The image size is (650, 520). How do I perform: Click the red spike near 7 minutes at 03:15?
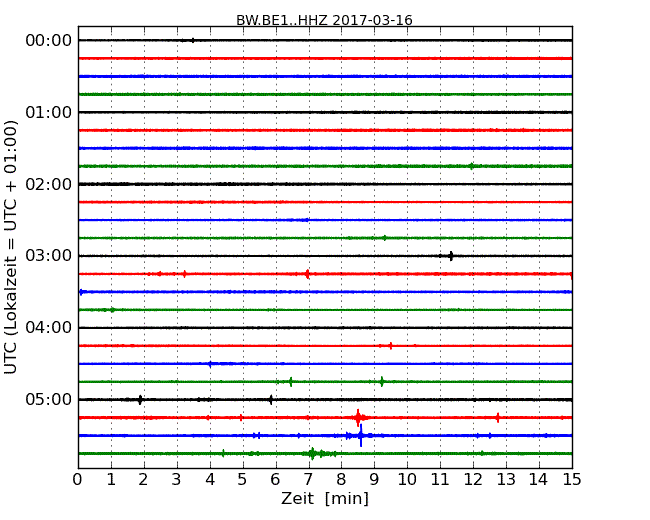point(307,274)
